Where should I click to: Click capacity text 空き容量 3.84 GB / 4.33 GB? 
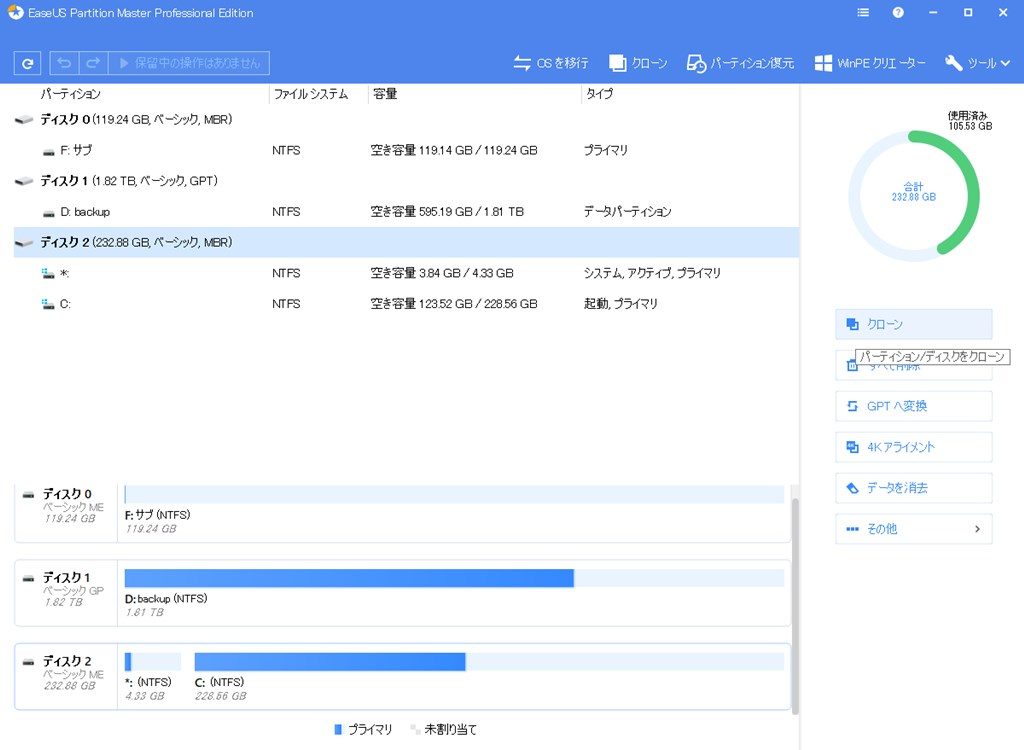[x=441, y=273]
